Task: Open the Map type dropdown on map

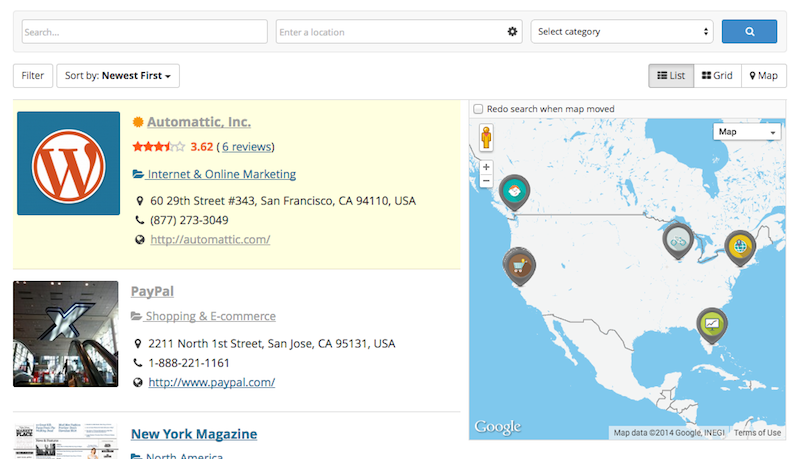Action: tap(747, 132)
